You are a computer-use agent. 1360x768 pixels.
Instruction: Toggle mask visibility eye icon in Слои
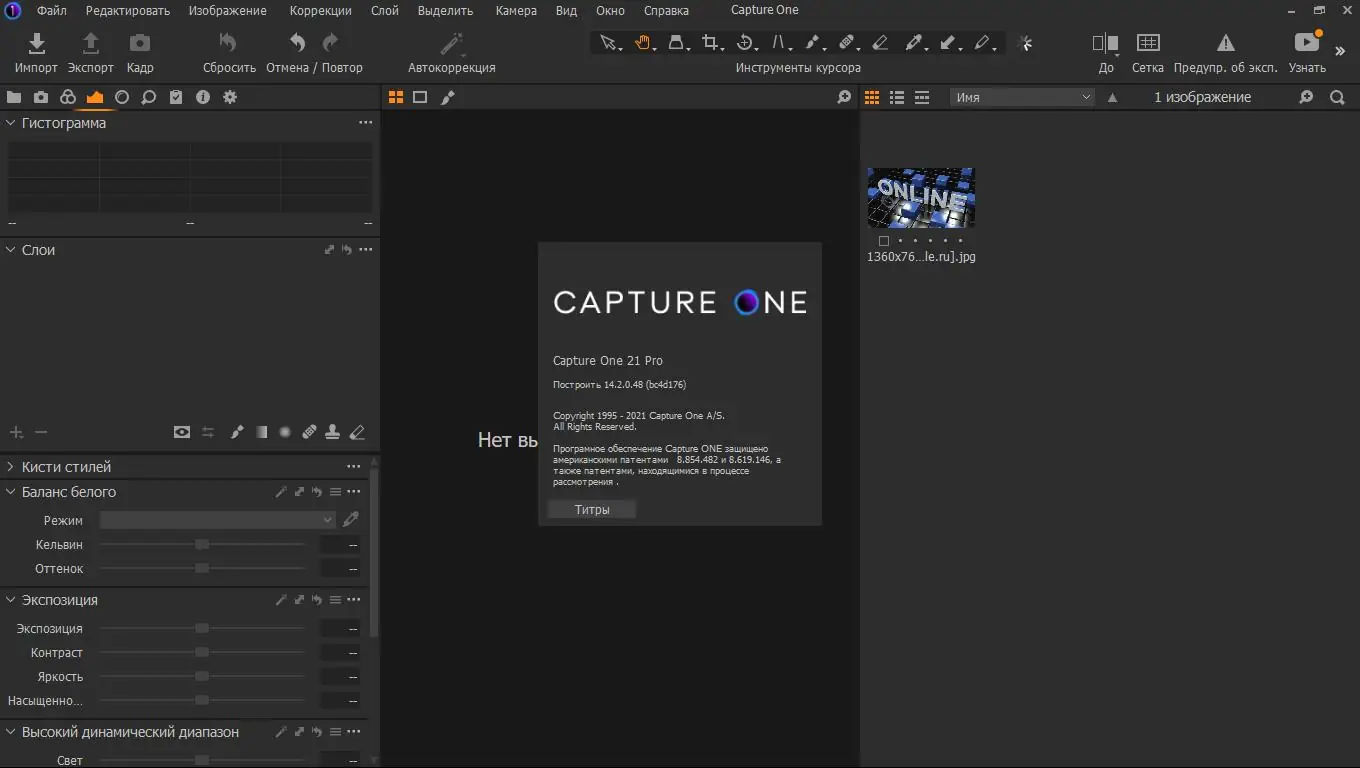(181, 432)
